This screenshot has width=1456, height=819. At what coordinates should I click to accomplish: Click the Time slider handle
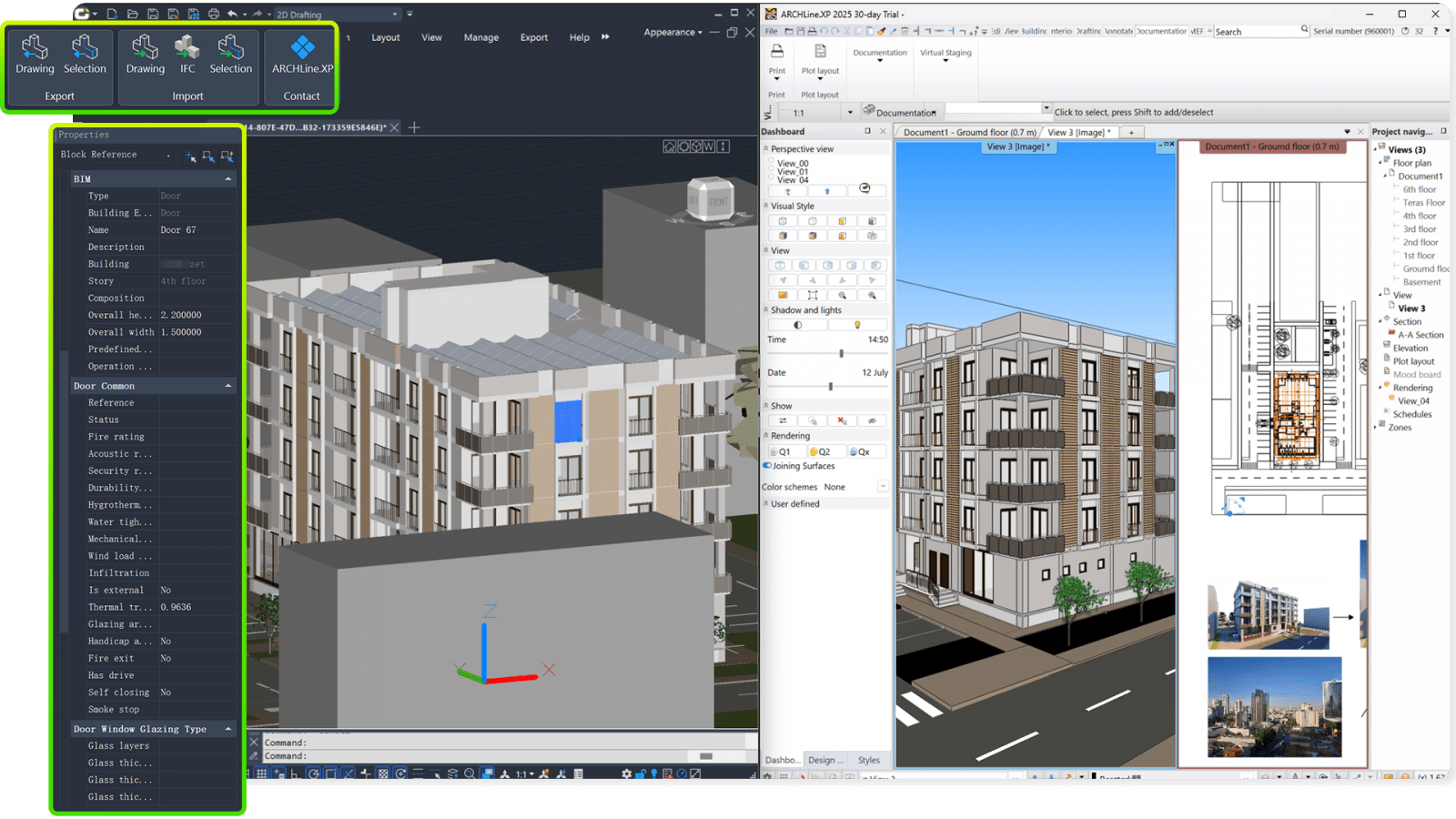[841, 353]
